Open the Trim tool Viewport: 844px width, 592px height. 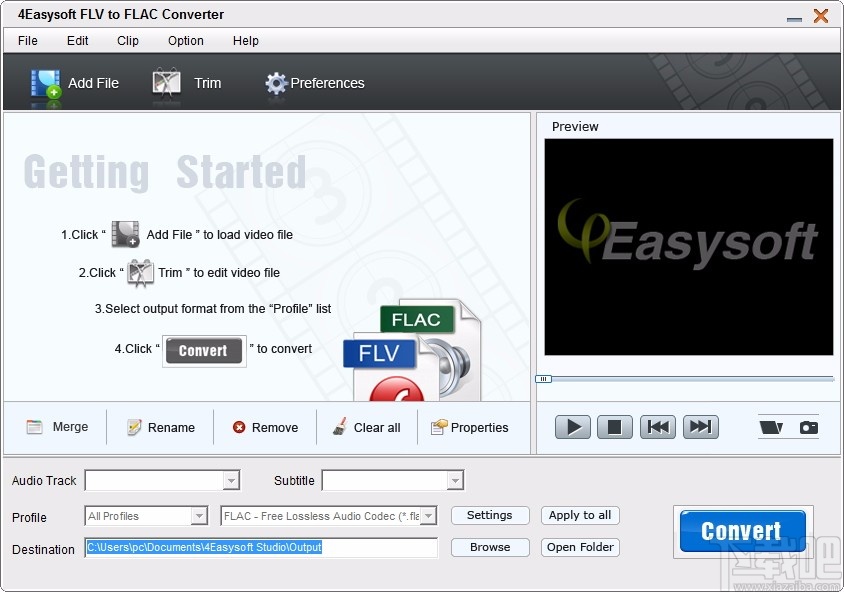pyautogui.click(x=166, y=84)
